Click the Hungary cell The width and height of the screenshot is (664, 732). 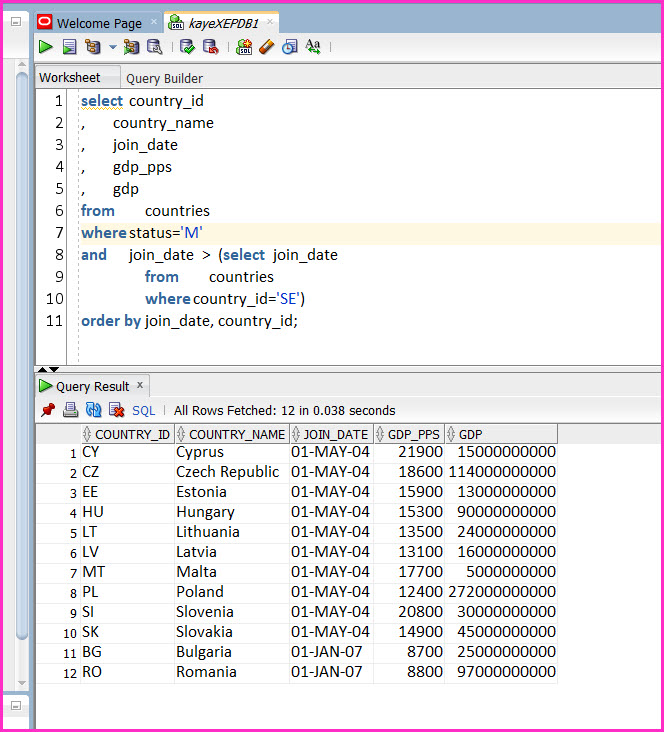(x=232, y=512)
